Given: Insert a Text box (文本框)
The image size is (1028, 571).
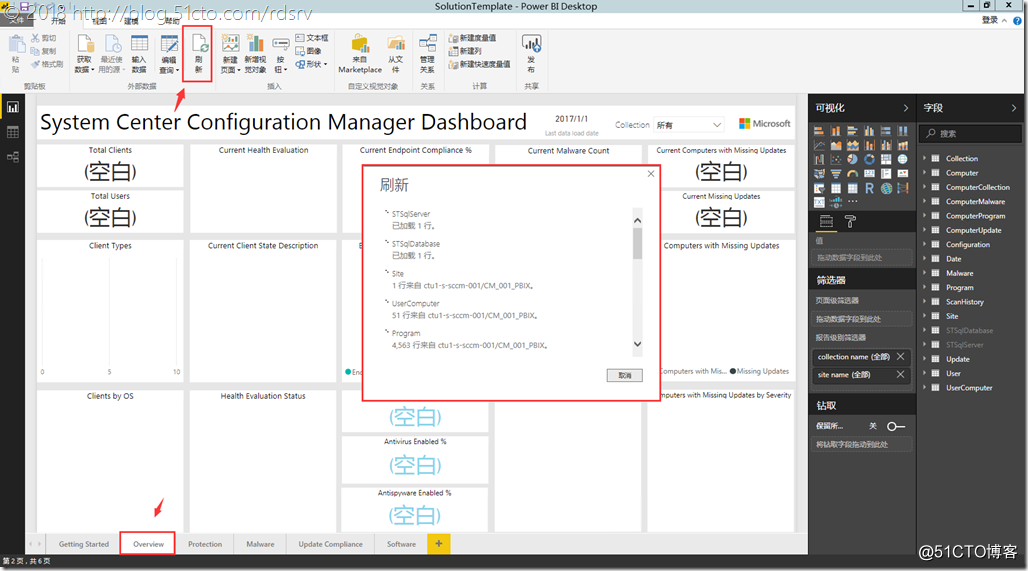Looking at the screenshot, I should pos(312,38).
